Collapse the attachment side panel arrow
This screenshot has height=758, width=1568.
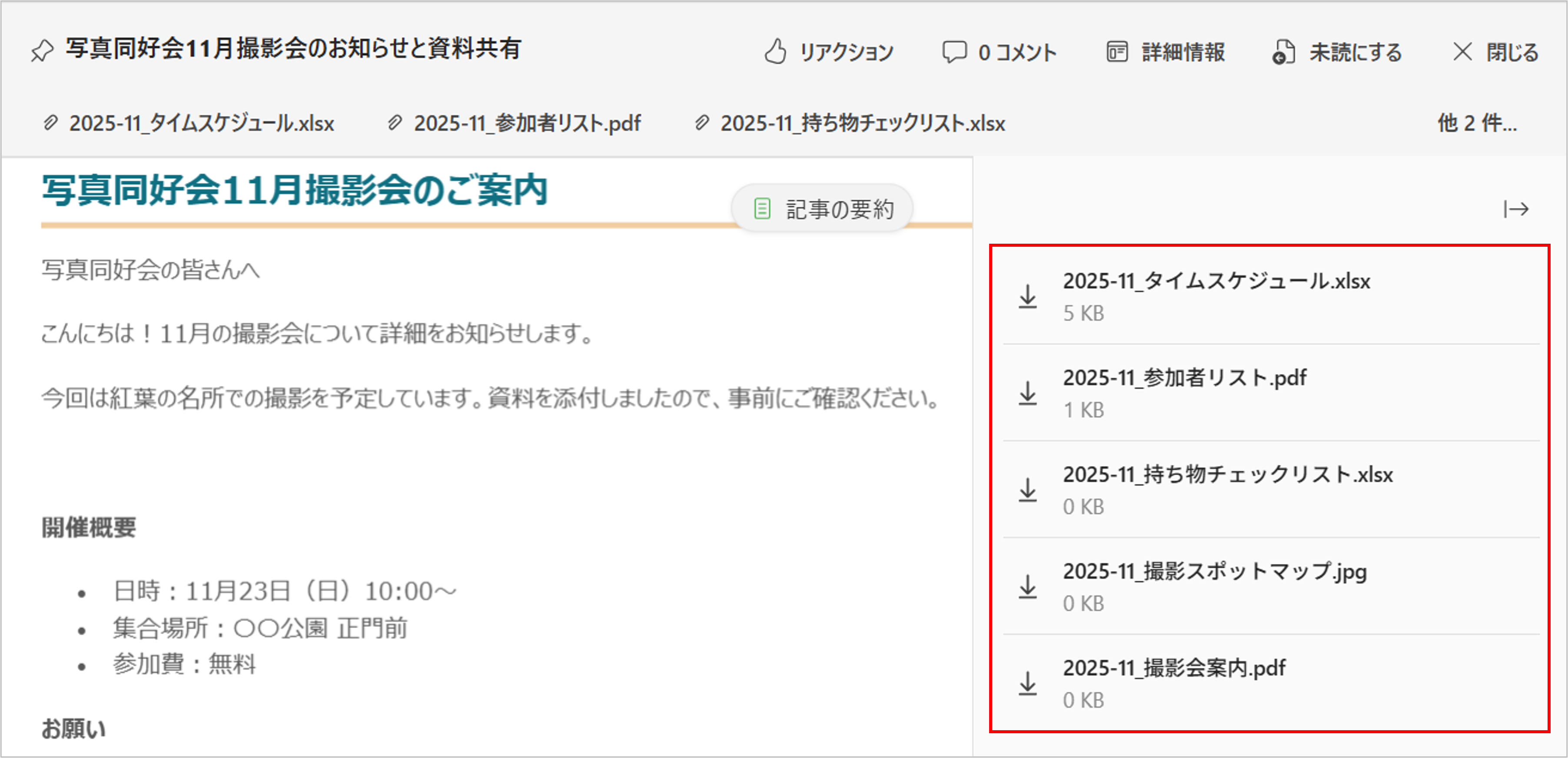click(1516, 209)
